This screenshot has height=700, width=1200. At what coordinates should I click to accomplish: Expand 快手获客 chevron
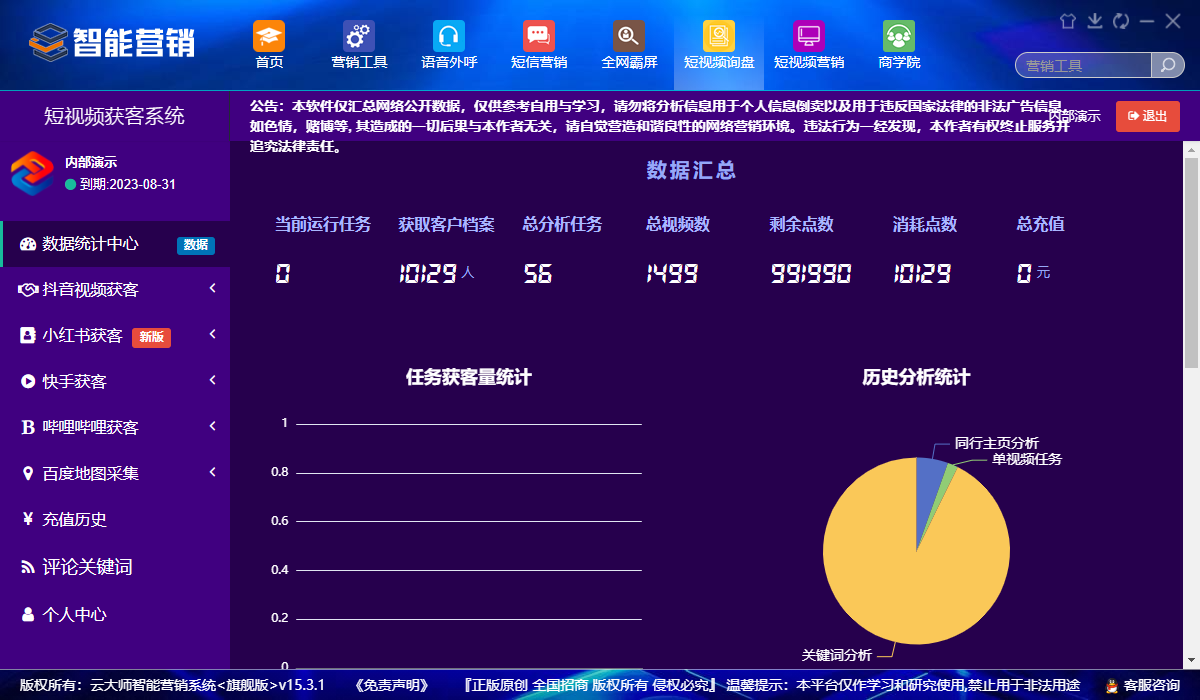click(x=213, y=380)
